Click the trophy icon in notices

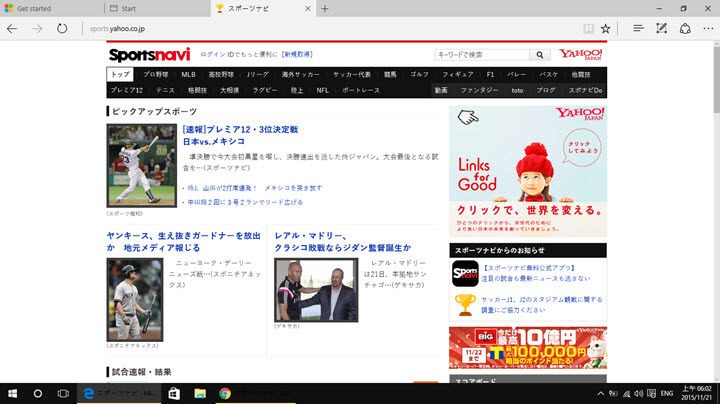465,305
